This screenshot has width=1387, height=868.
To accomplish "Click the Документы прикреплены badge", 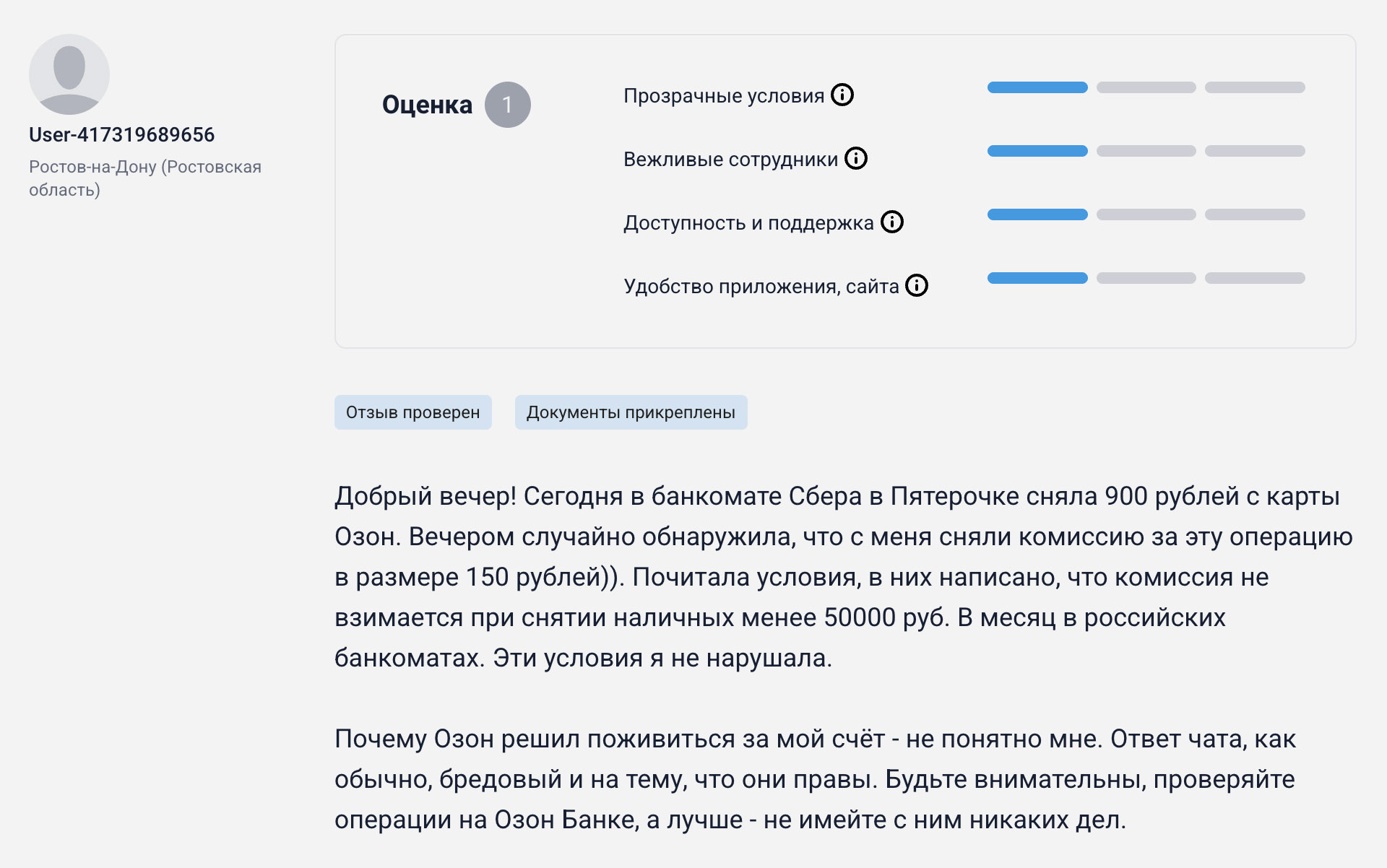I will tap(631, 412).
